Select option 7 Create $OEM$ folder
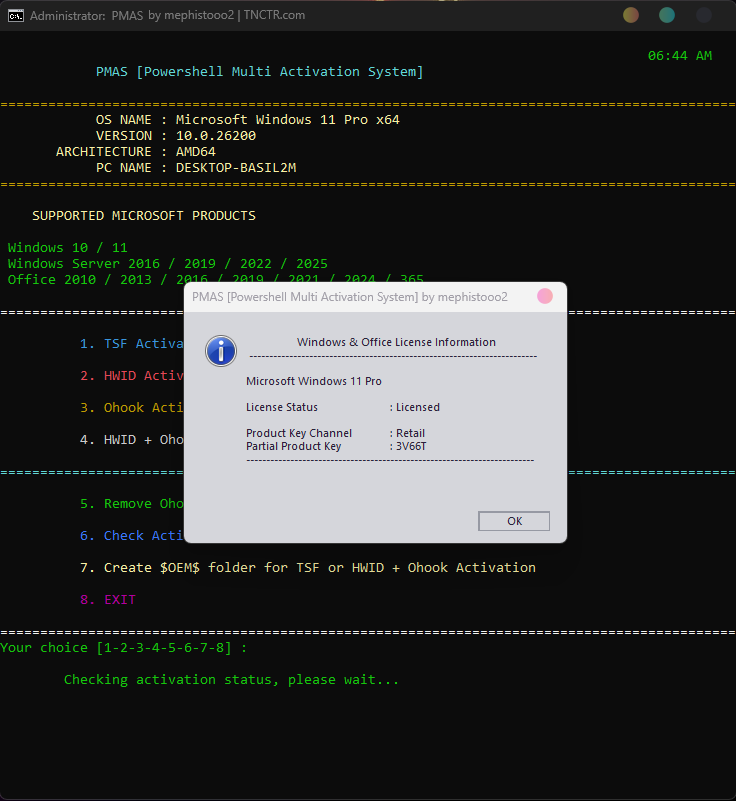736x801 pixels. [x=308, y=568]
